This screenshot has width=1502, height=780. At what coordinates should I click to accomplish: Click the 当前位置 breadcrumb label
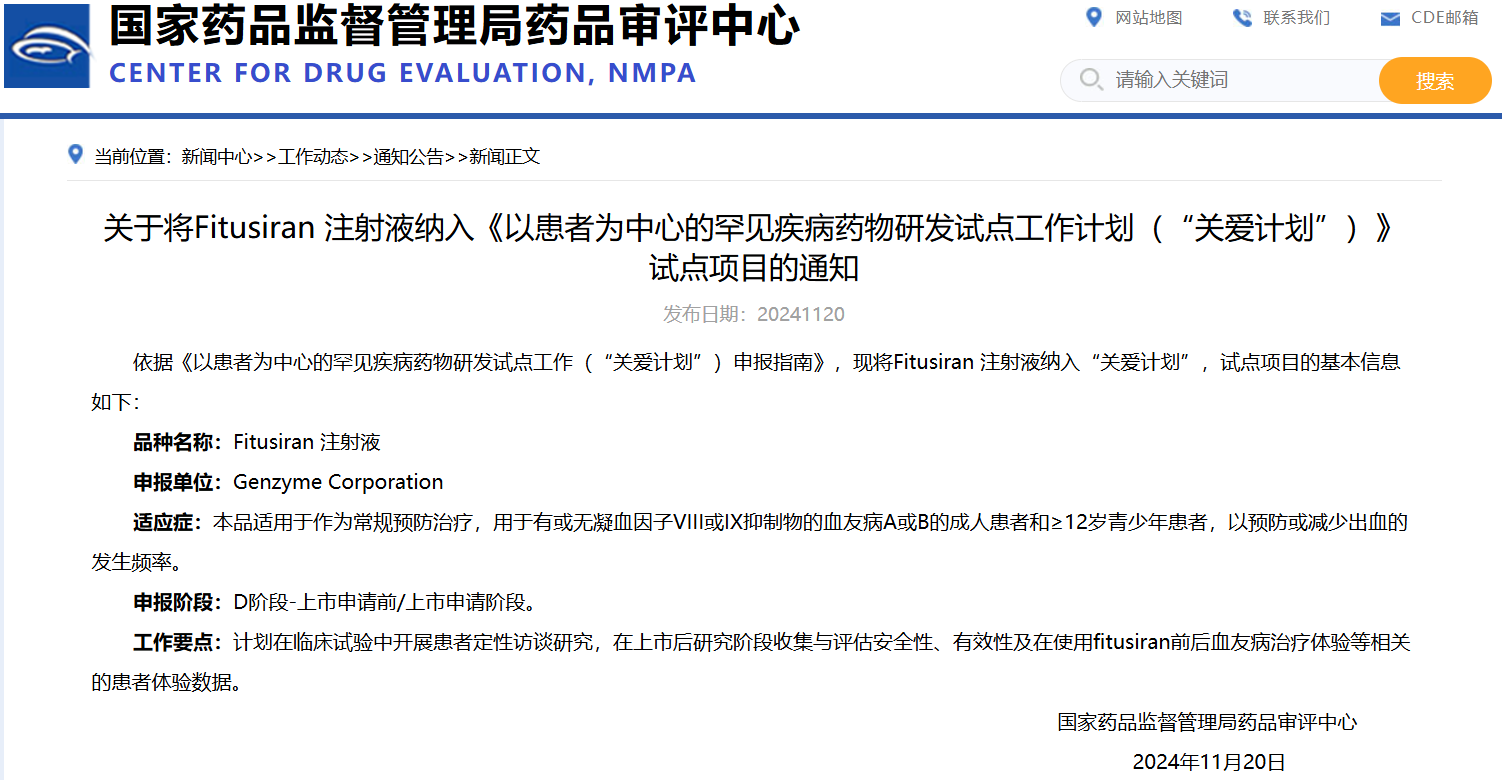tap(134, 156)
